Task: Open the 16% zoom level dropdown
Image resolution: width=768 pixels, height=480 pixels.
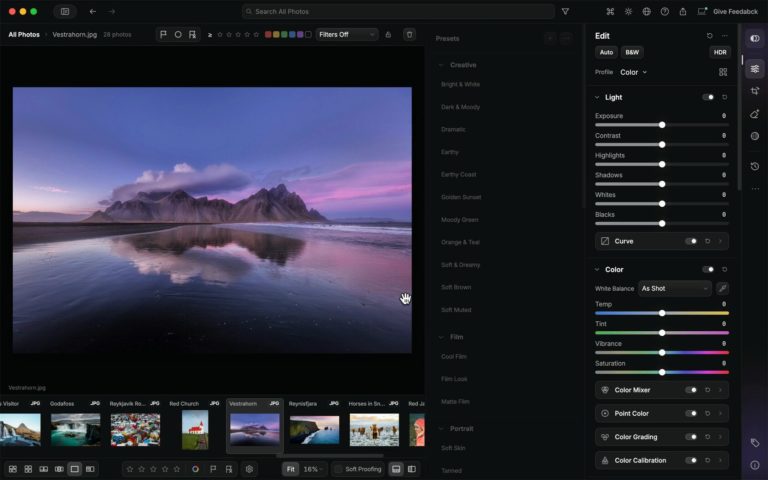Action: (313, 469)
